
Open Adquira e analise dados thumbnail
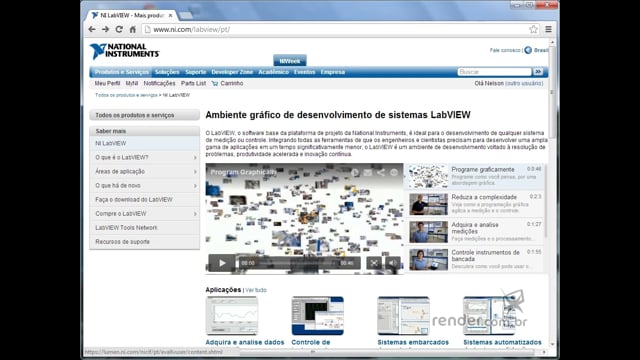pos(231,316)
